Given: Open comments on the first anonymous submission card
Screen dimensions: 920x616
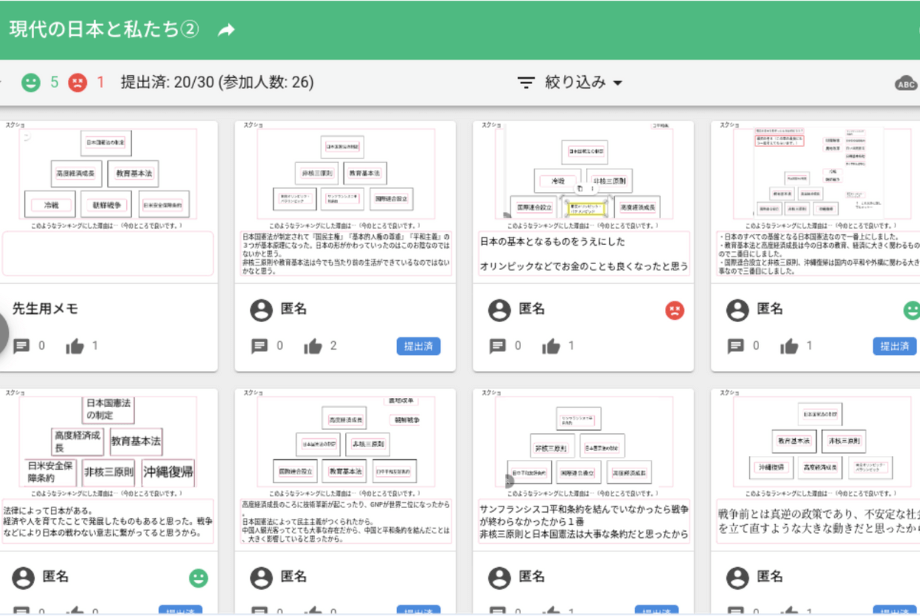Looking at the screenshot, I should 261,347.
